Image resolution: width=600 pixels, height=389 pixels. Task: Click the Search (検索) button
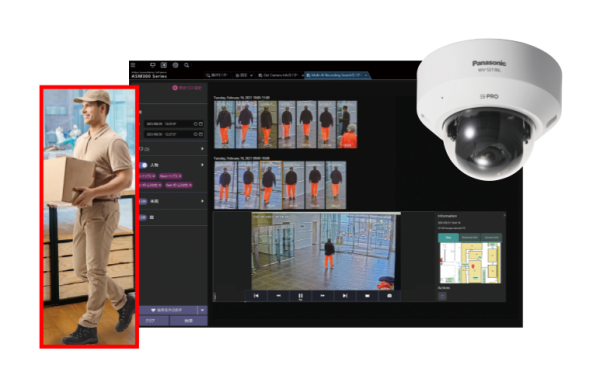coord(189,321)
